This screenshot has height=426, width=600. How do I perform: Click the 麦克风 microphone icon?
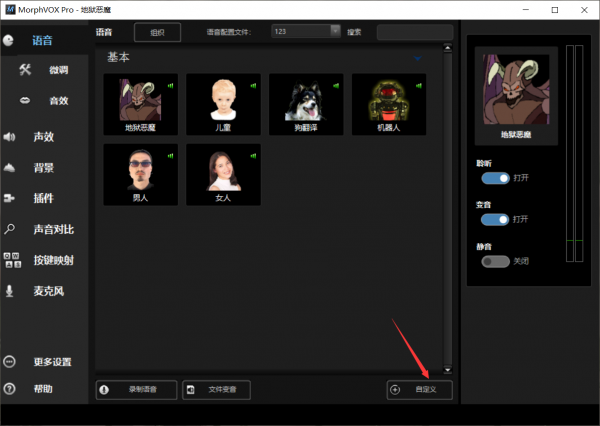(x=10, y=291)
